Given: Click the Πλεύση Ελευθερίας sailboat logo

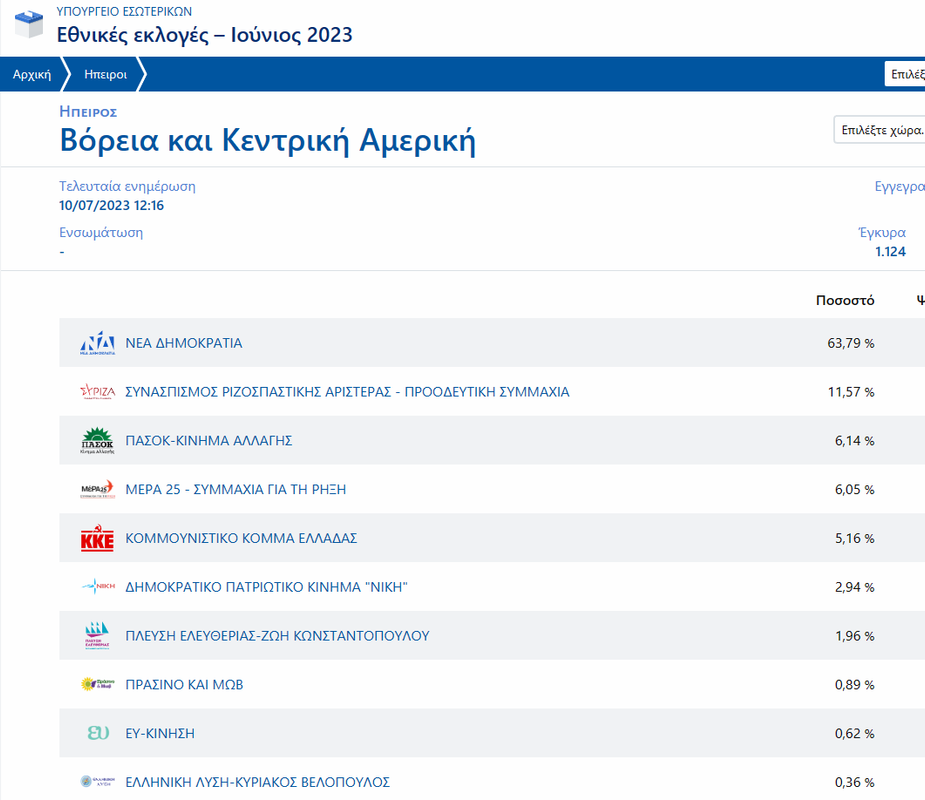Looking at the screenshot, I should pos(97,635).
